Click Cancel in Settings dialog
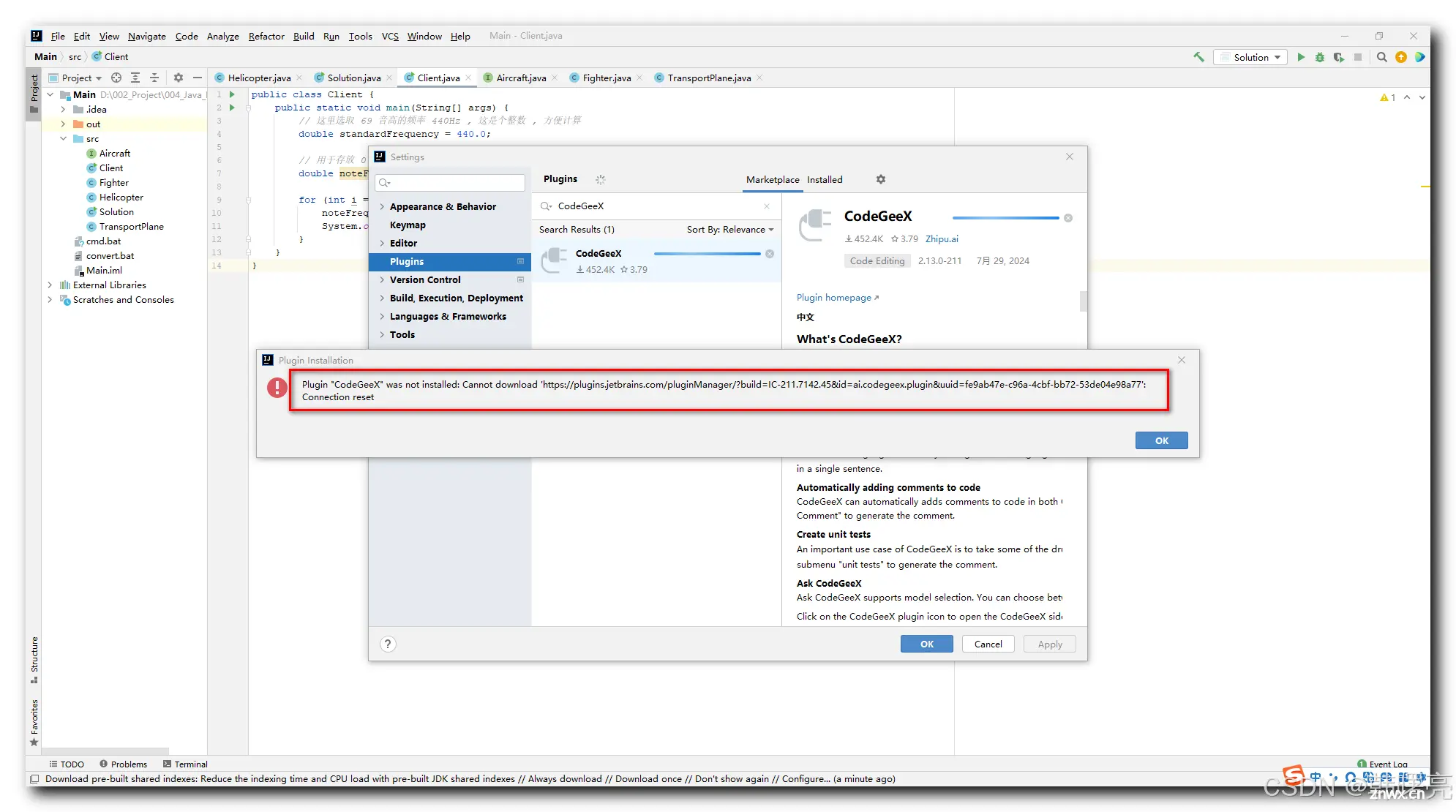Image resolution: width=1456 pixels, height=812 pixels. point(988,644)
